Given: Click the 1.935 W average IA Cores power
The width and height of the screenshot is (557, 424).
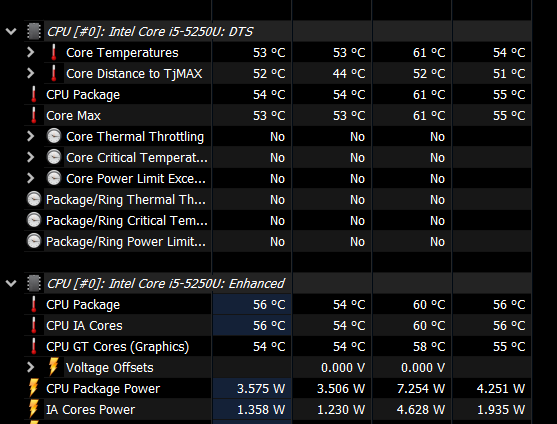Looking at the screenshot, I should click(x=501, y=409).
